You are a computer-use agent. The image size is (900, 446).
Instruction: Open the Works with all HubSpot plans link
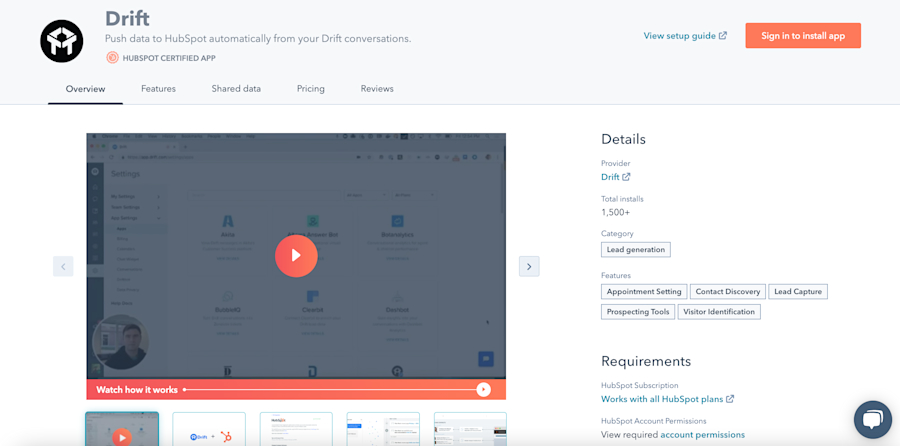662,399
